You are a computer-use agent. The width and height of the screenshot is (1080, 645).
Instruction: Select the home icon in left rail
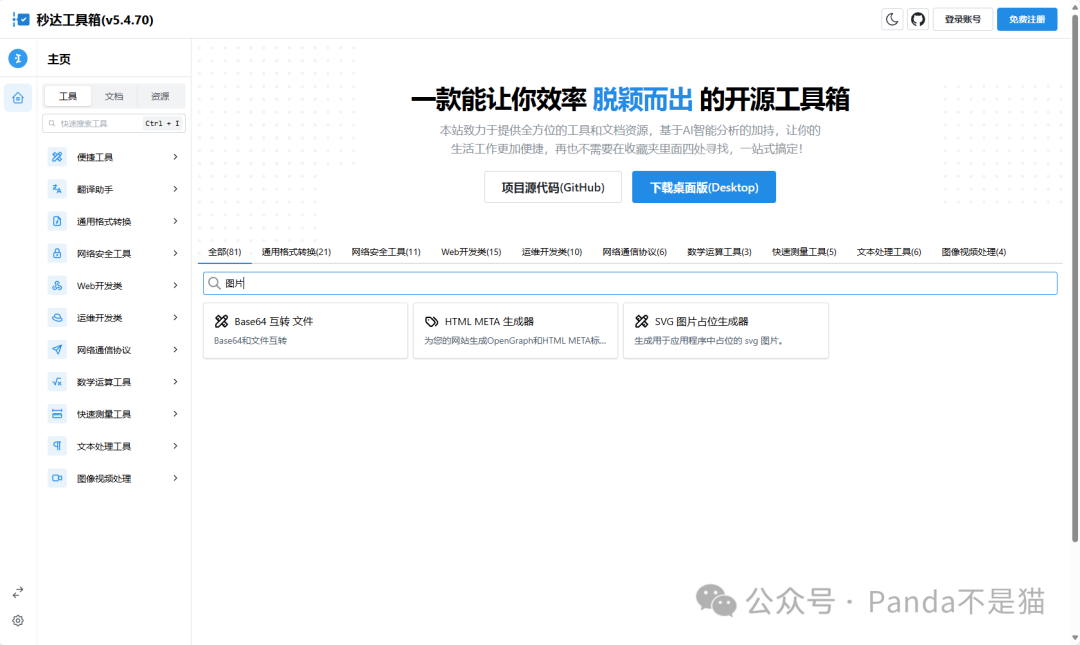[18, 98]
